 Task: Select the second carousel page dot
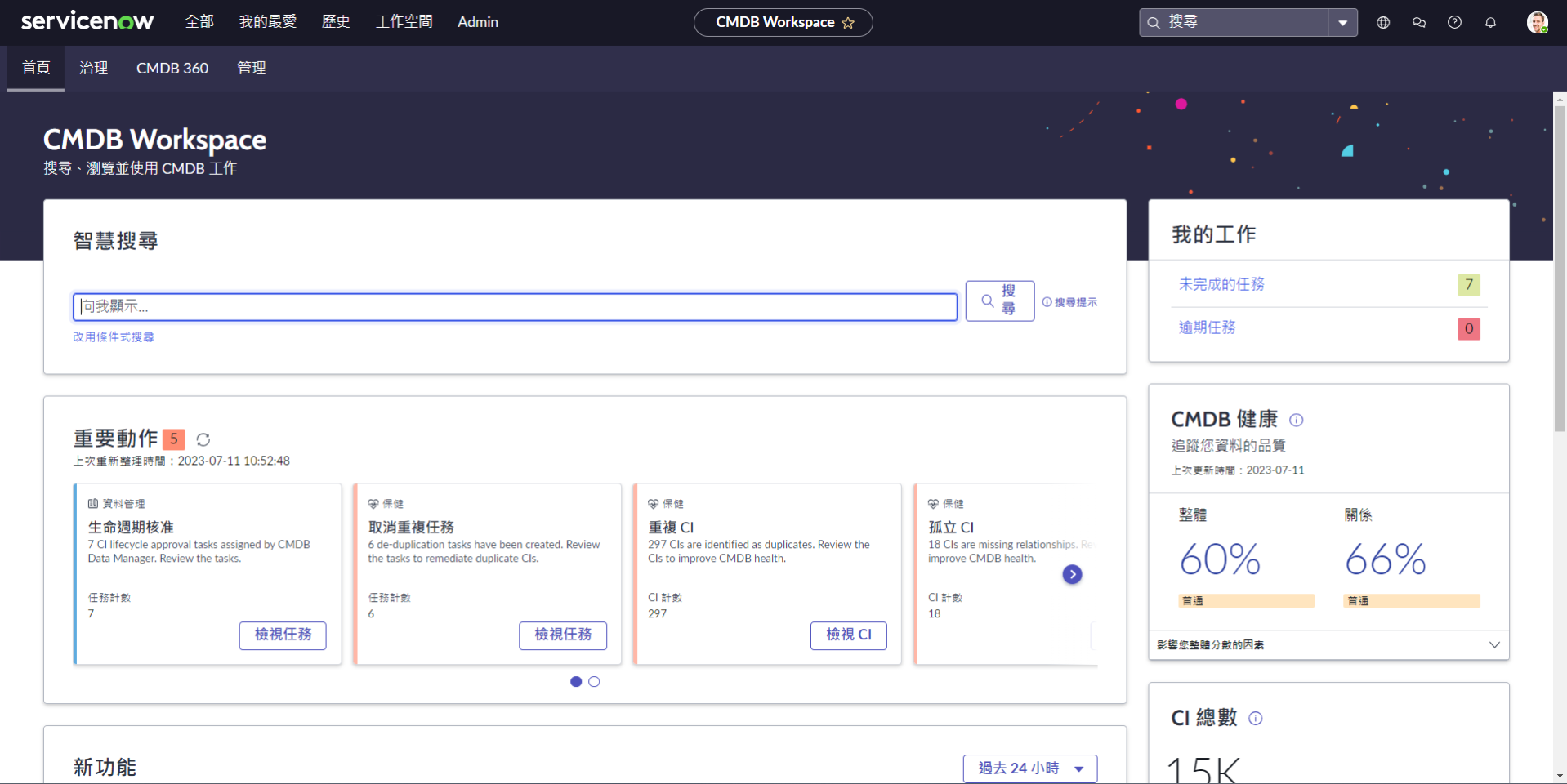pos(594,682)
